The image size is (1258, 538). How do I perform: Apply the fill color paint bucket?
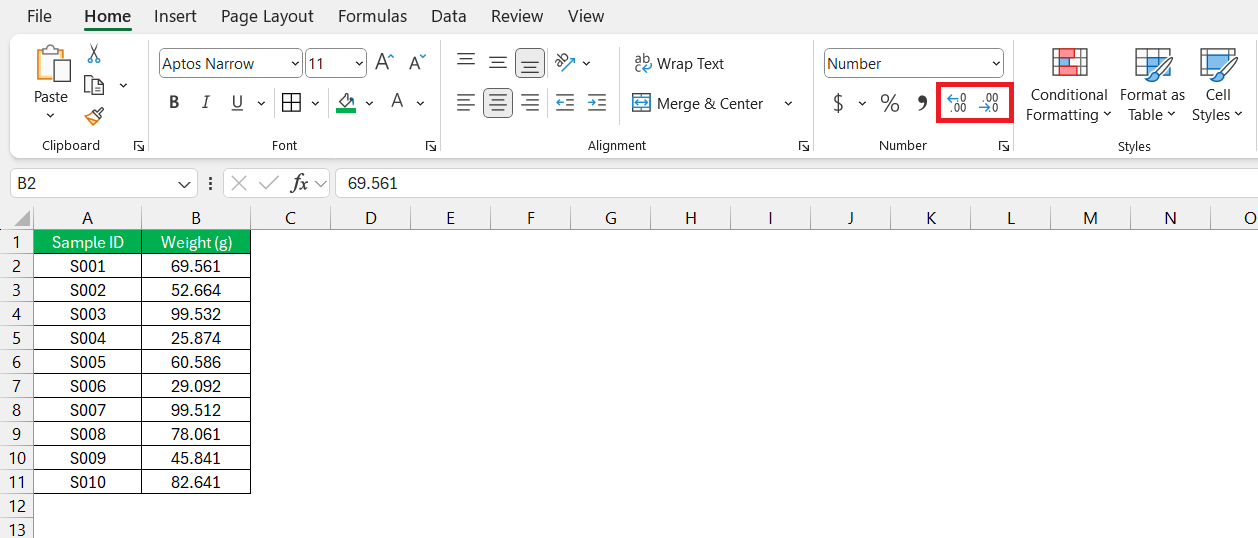[x=346, y=103]
